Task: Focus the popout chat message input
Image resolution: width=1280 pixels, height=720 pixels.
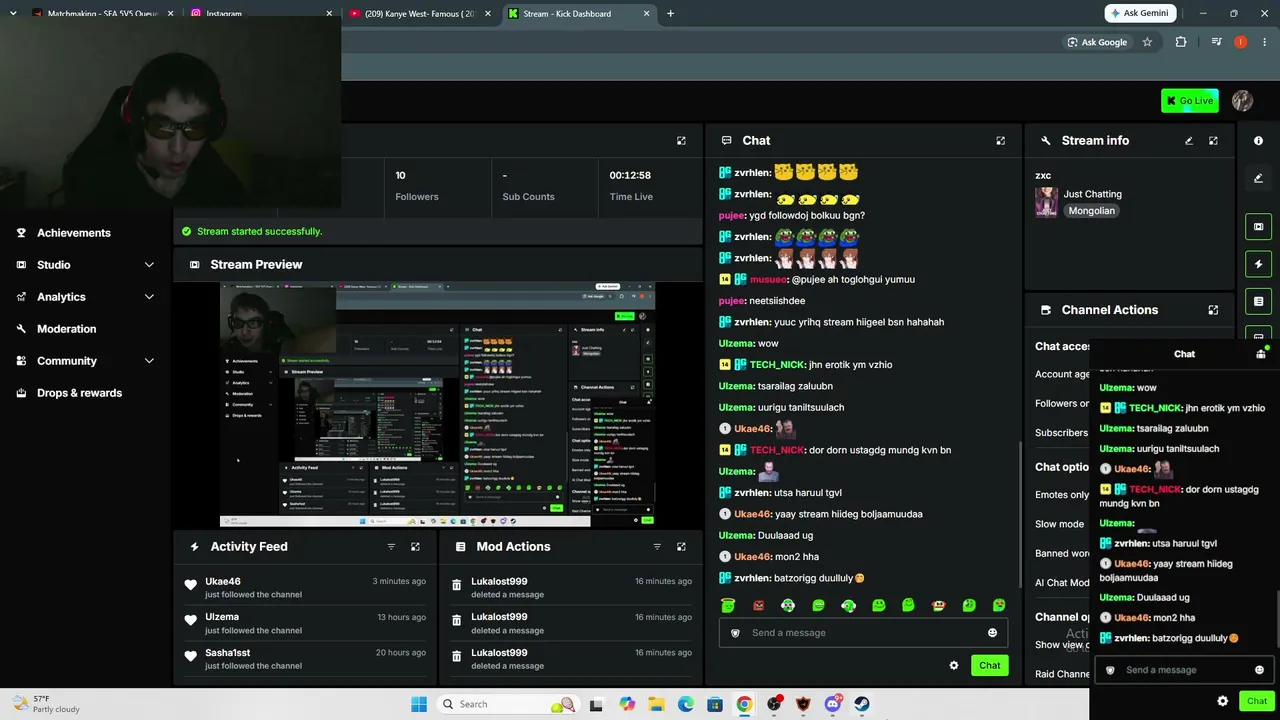Action: point(1185,670)
